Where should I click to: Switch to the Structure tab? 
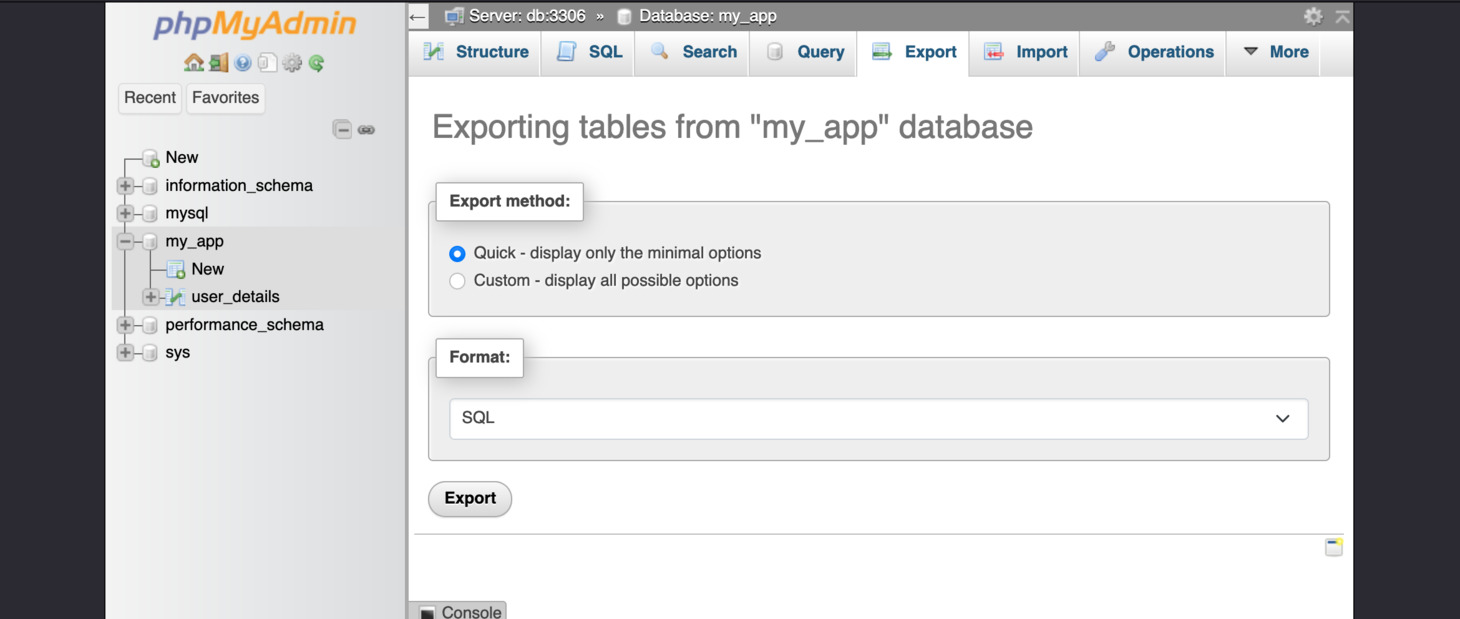click(476, 52)
